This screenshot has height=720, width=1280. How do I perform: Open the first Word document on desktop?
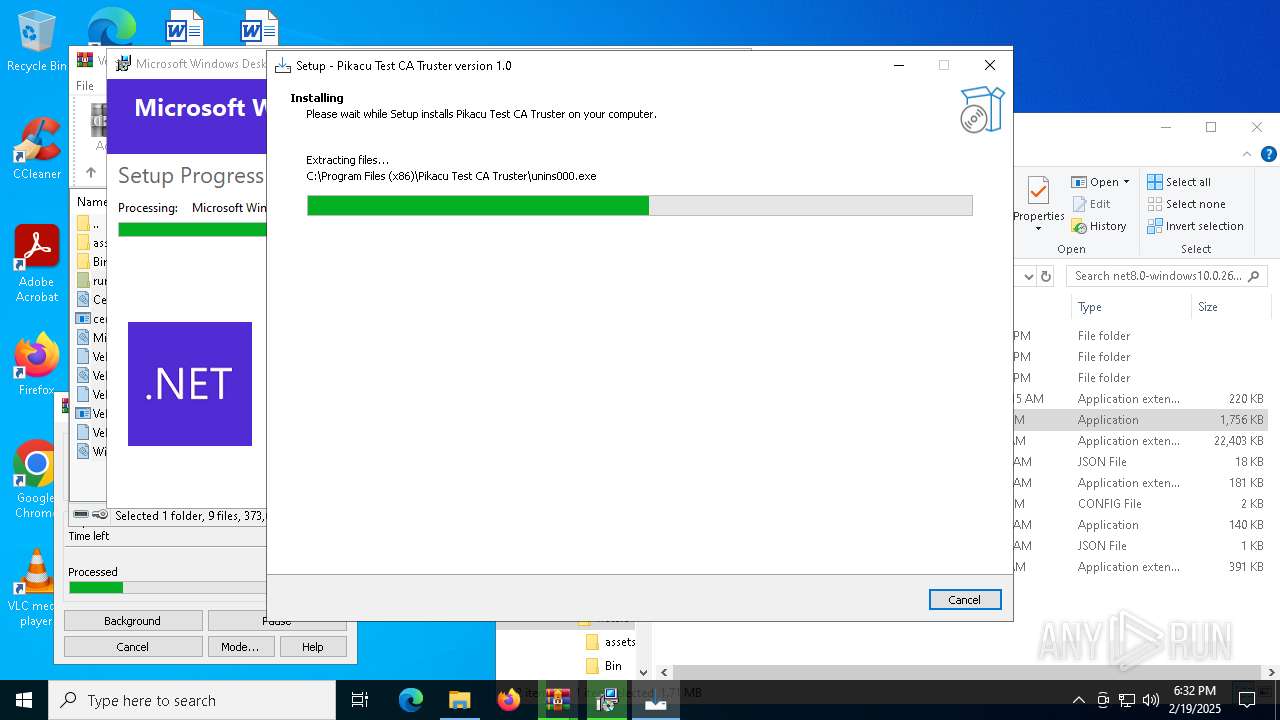tap(184, 28)
